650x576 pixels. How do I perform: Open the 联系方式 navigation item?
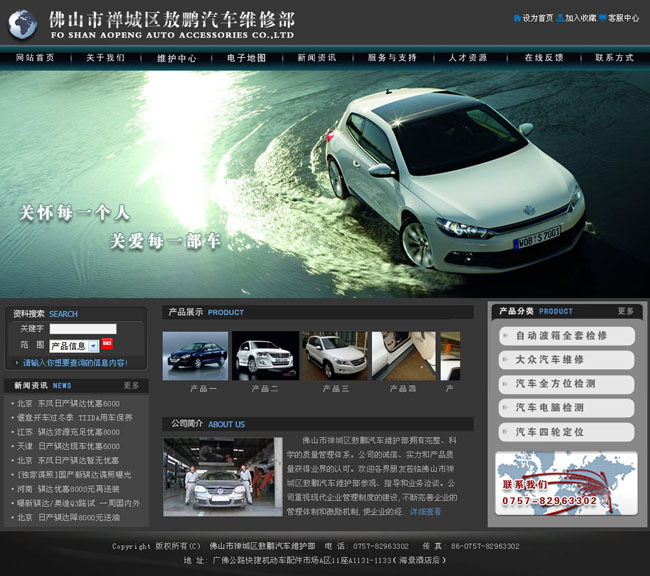pyautogui.click(x=615, y=58)
